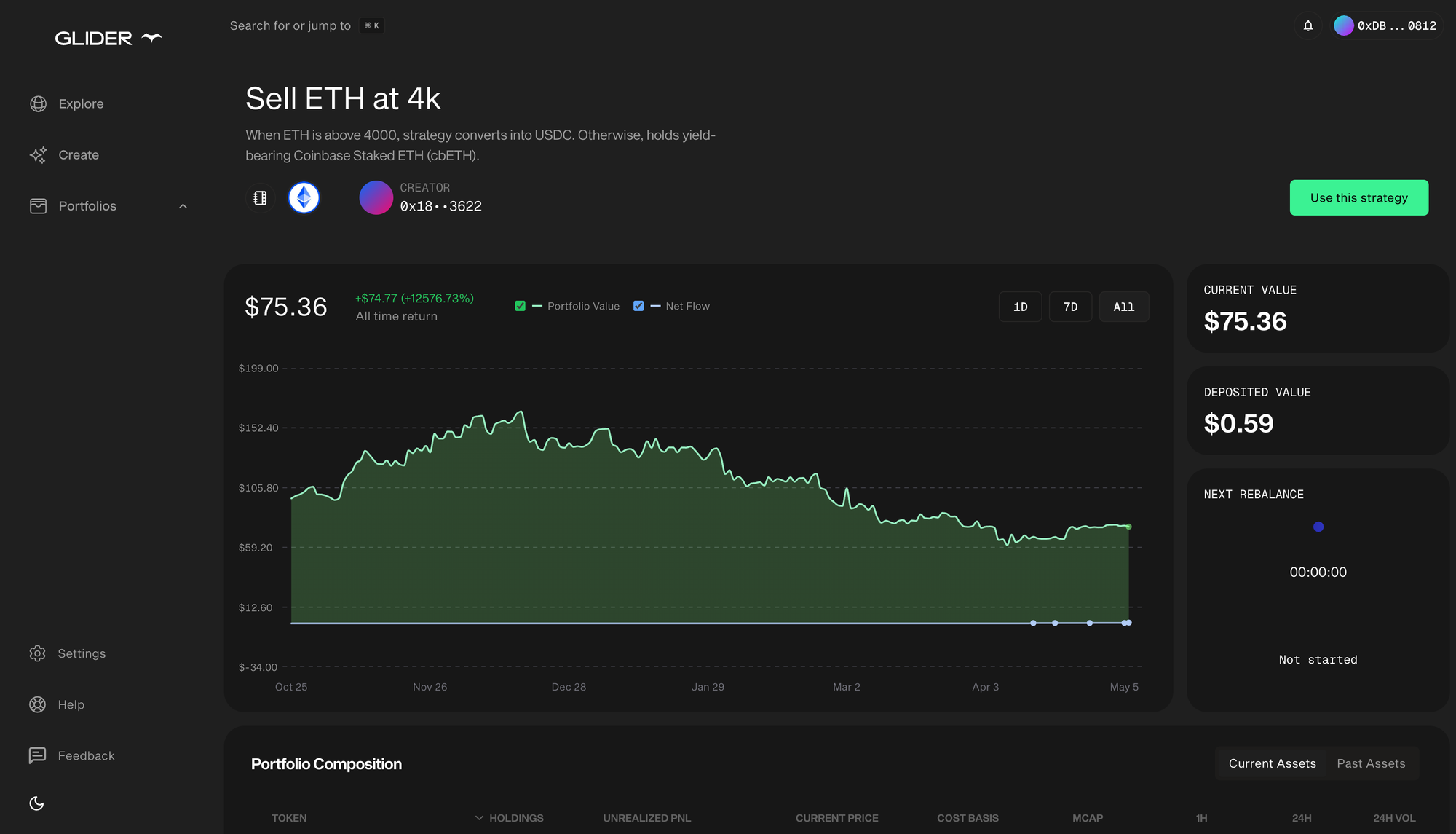Open Help lifebuoy icon

point(37,704)
